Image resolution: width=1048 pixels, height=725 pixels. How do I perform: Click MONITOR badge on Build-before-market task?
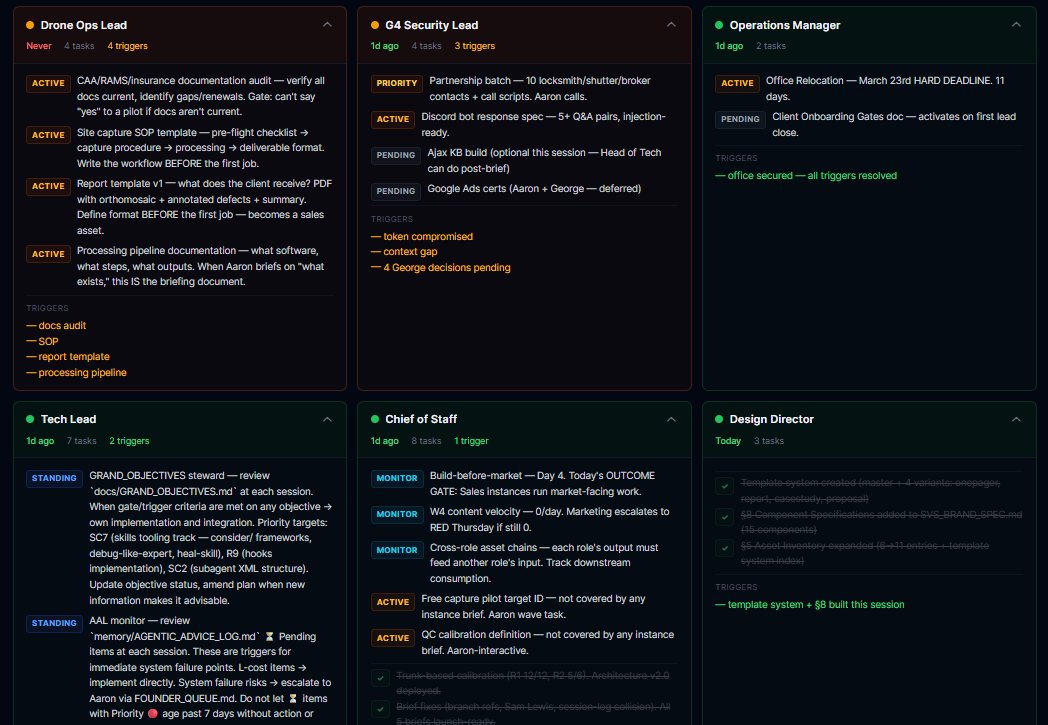(x=397, y=478)
